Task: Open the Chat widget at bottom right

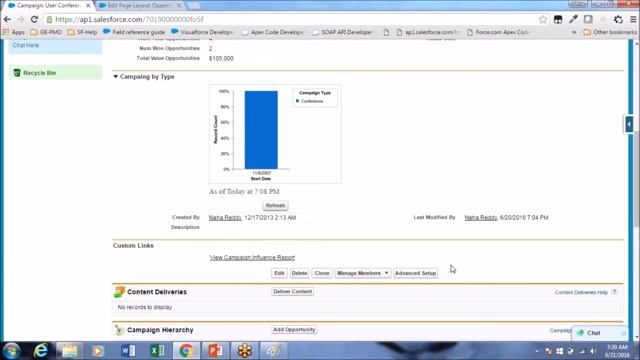Action: 599,333
